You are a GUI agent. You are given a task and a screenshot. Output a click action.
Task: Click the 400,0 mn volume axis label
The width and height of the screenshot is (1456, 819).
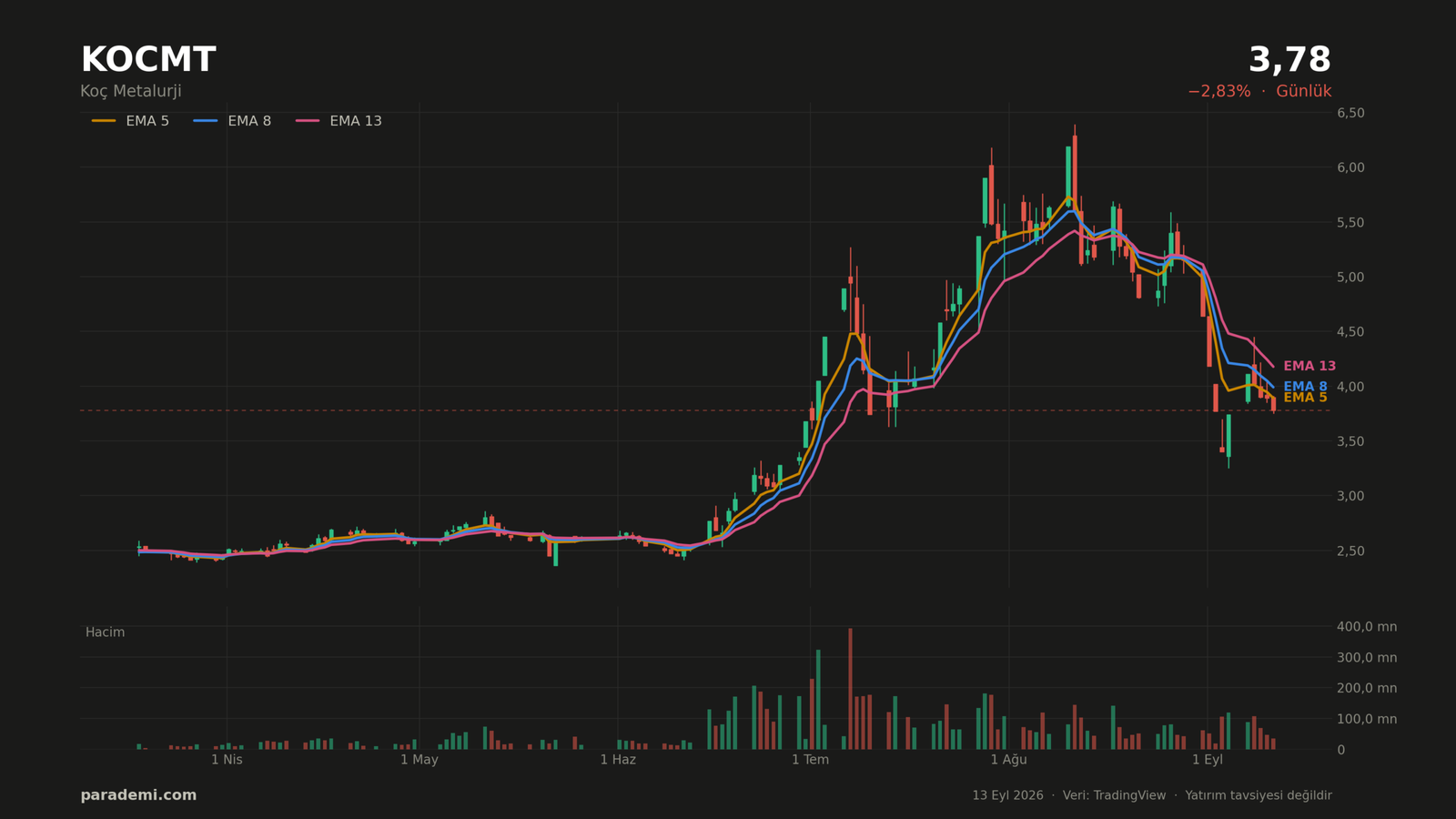pos(1367,627)
